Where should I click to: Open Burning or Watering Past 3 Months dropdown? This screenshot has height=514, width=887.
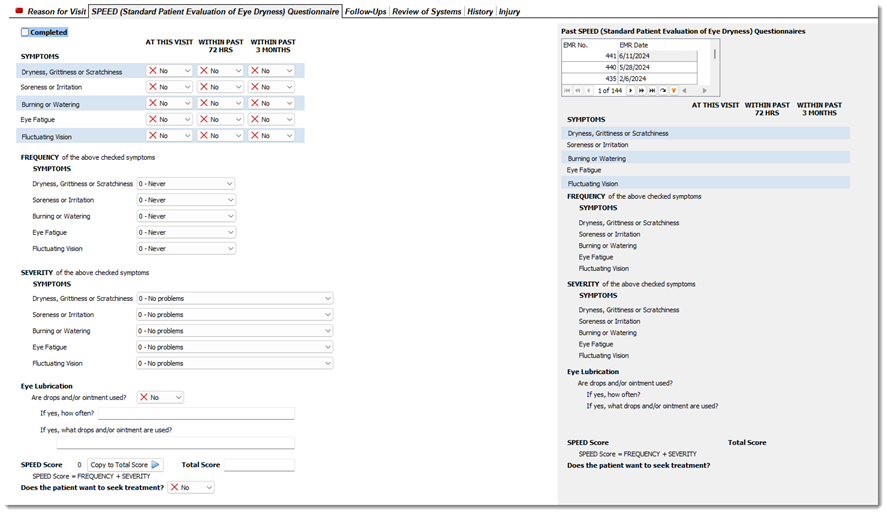point(272,103)
